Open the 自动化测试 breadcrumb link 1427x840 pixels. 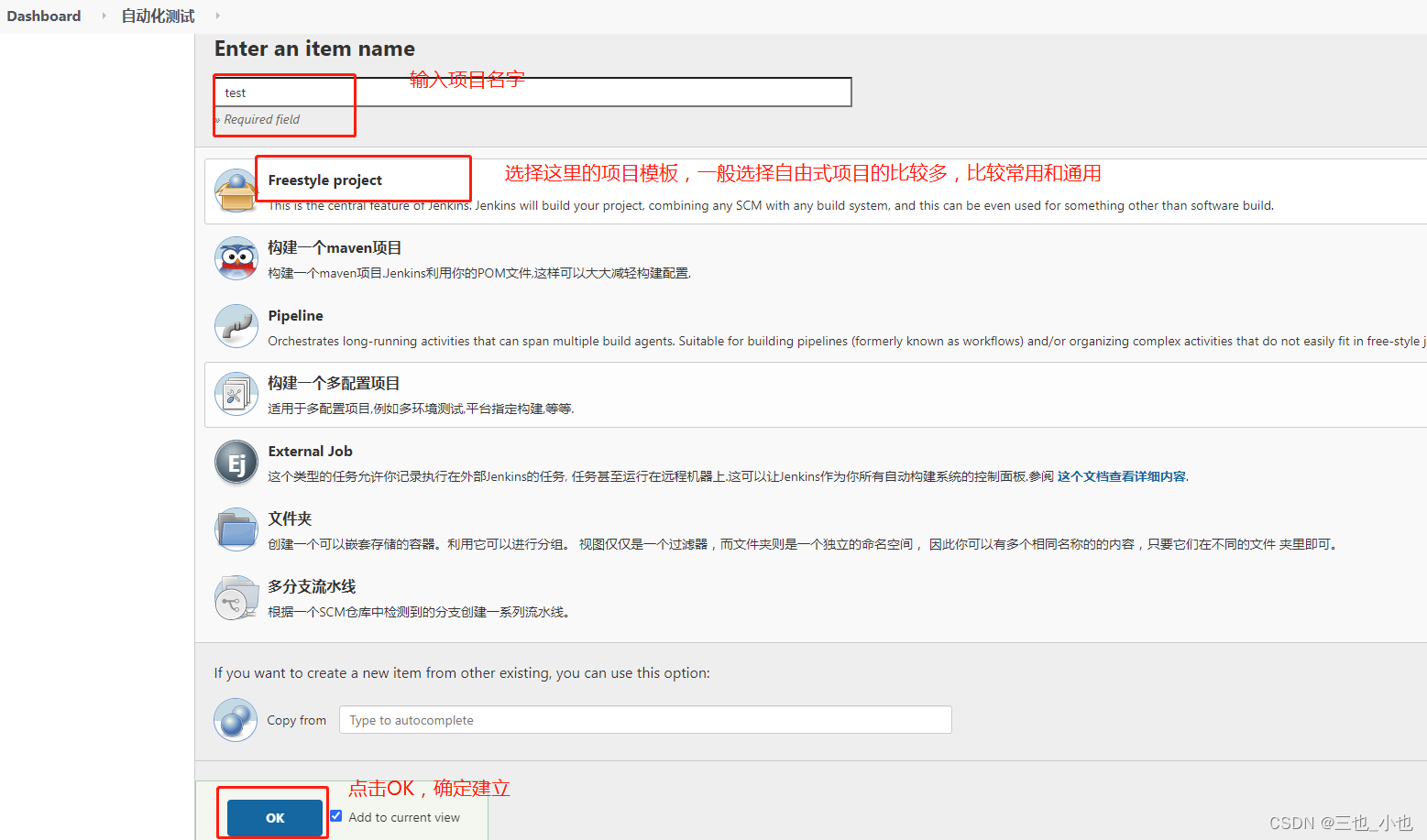pos(158,16)
